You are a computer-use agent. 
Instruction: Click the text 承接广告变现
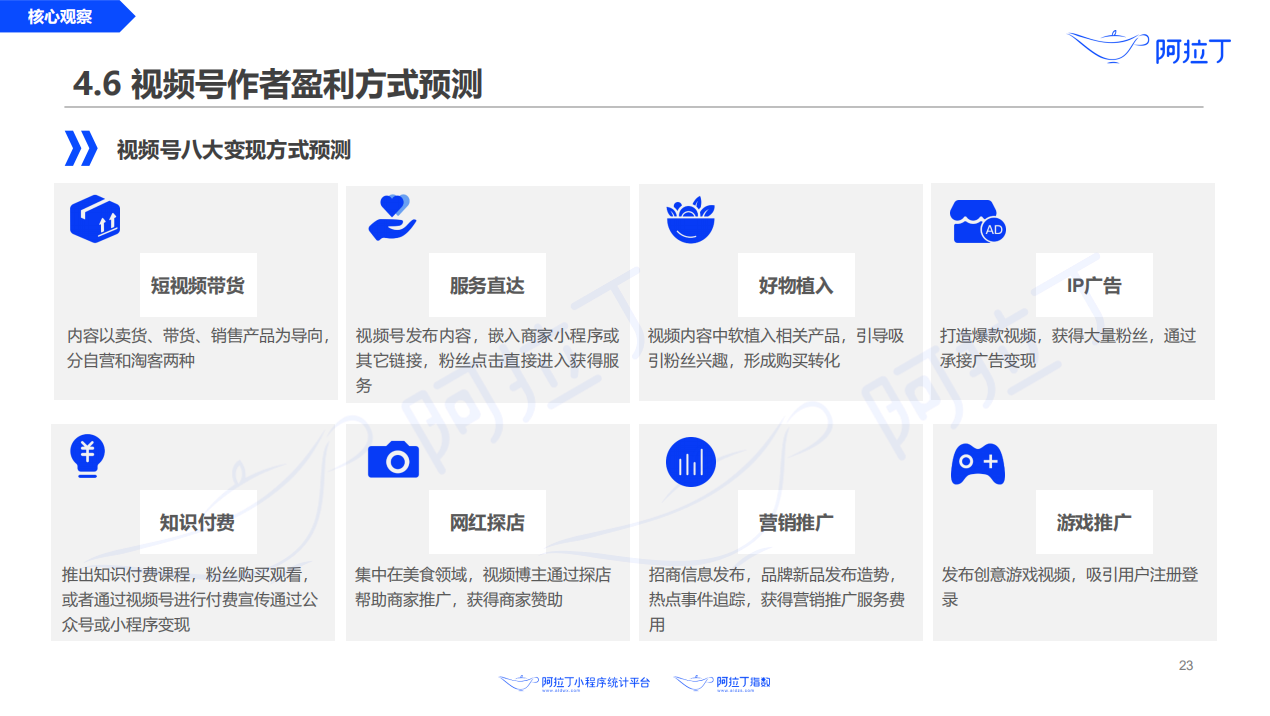tap(987, 360)
